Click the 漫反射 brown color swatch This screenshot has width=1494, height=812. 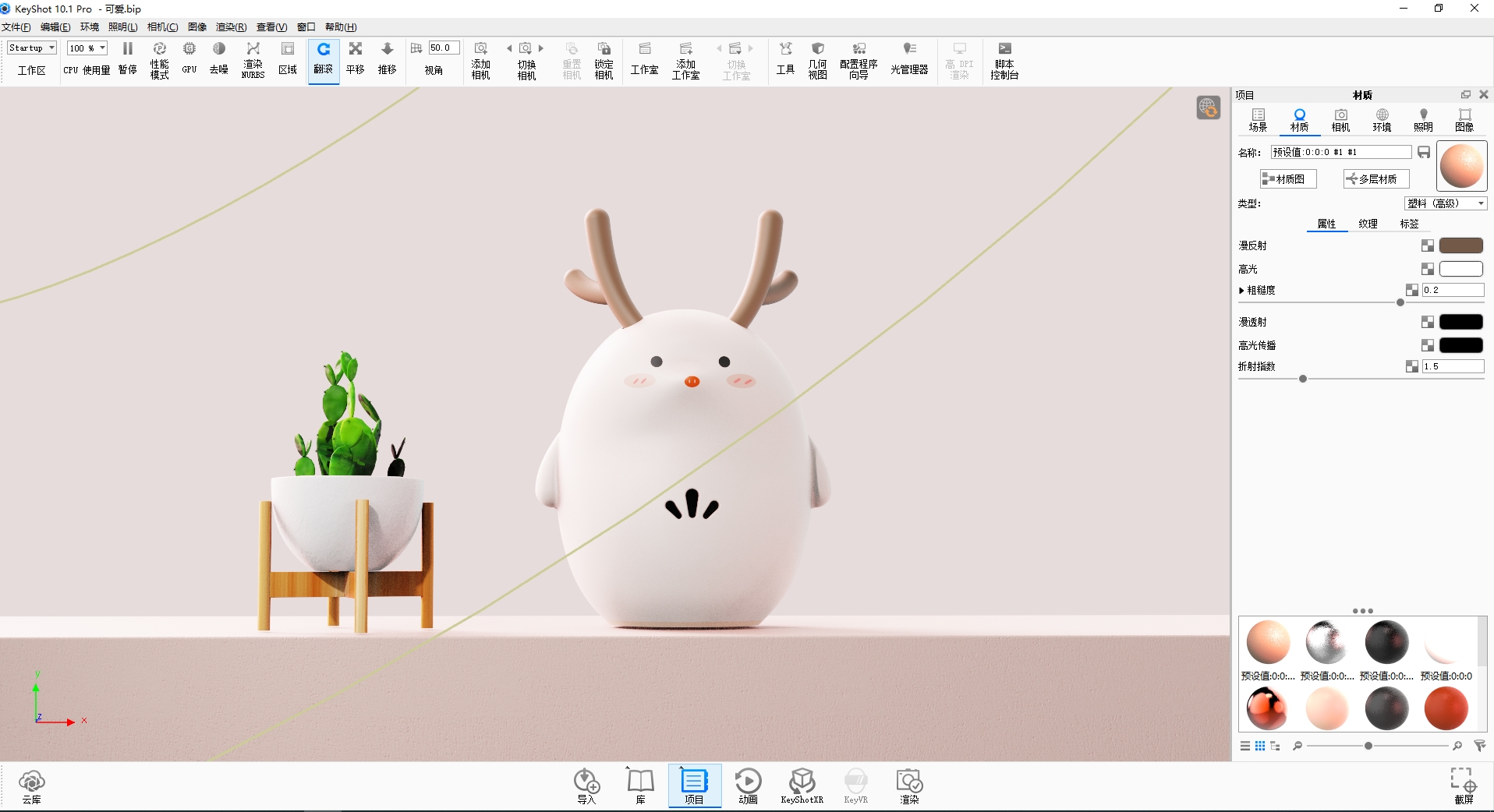(1461, 245)
